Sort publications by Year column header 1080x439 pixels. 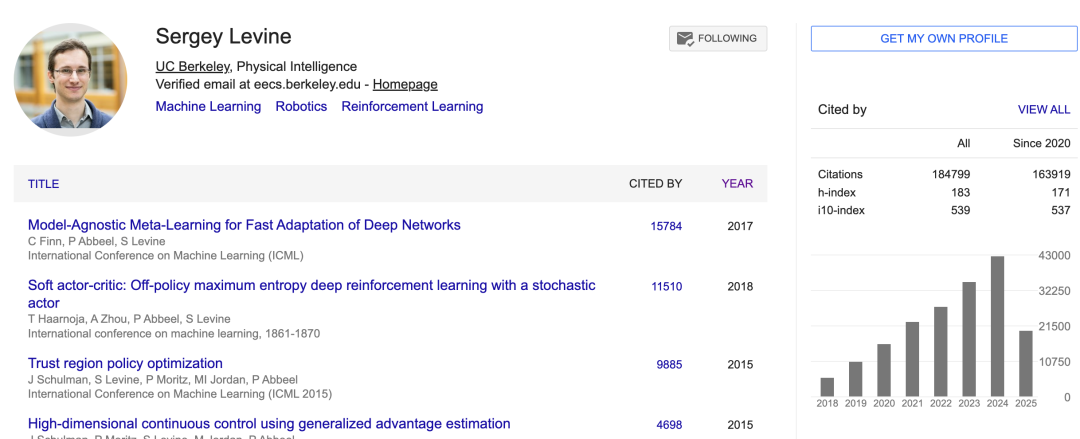click(x=737, y=184)
